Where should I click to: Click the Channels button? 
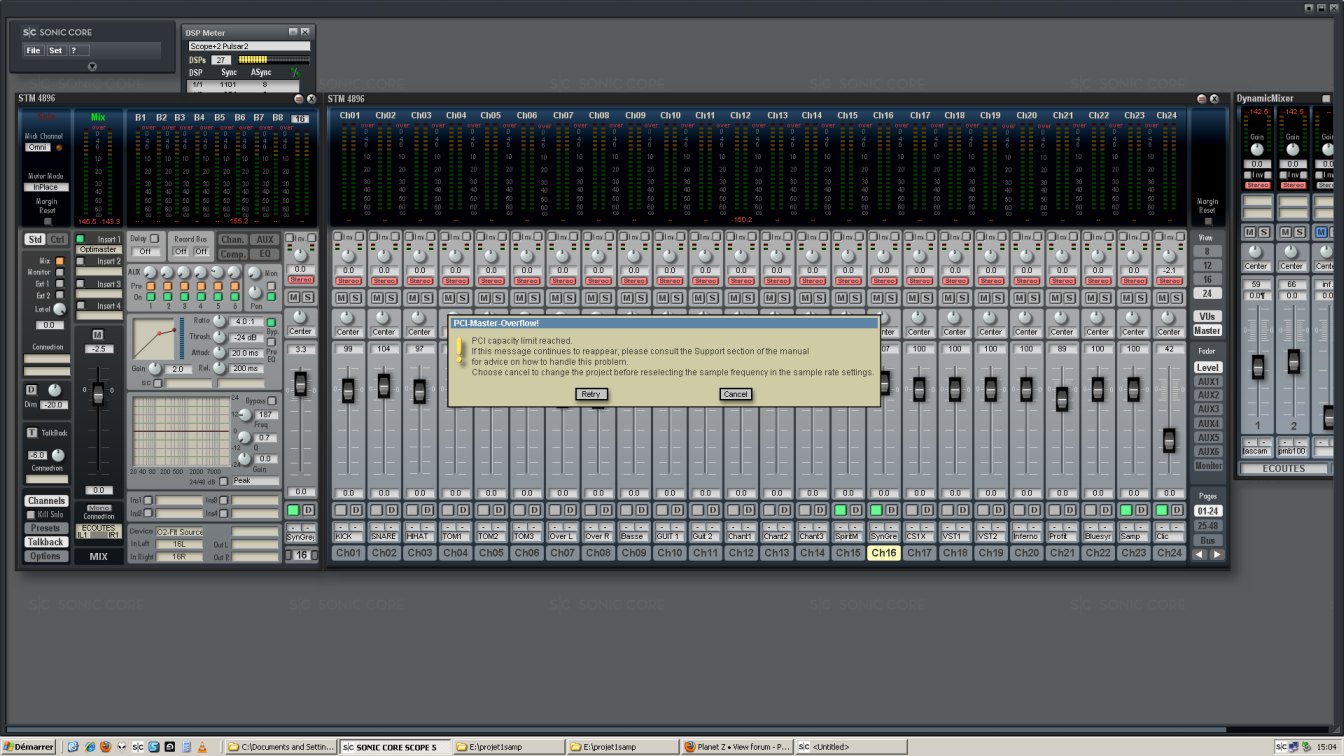pos(46,501)
